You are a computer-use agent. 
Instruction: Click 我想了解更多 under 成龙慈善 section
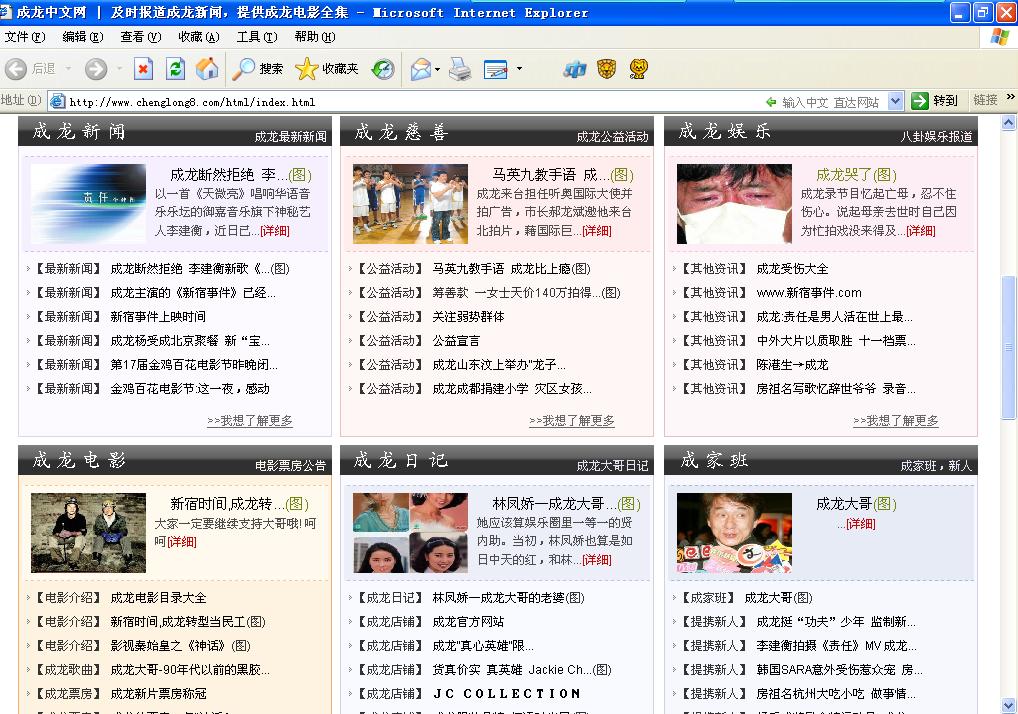click(x=571, y=421)
